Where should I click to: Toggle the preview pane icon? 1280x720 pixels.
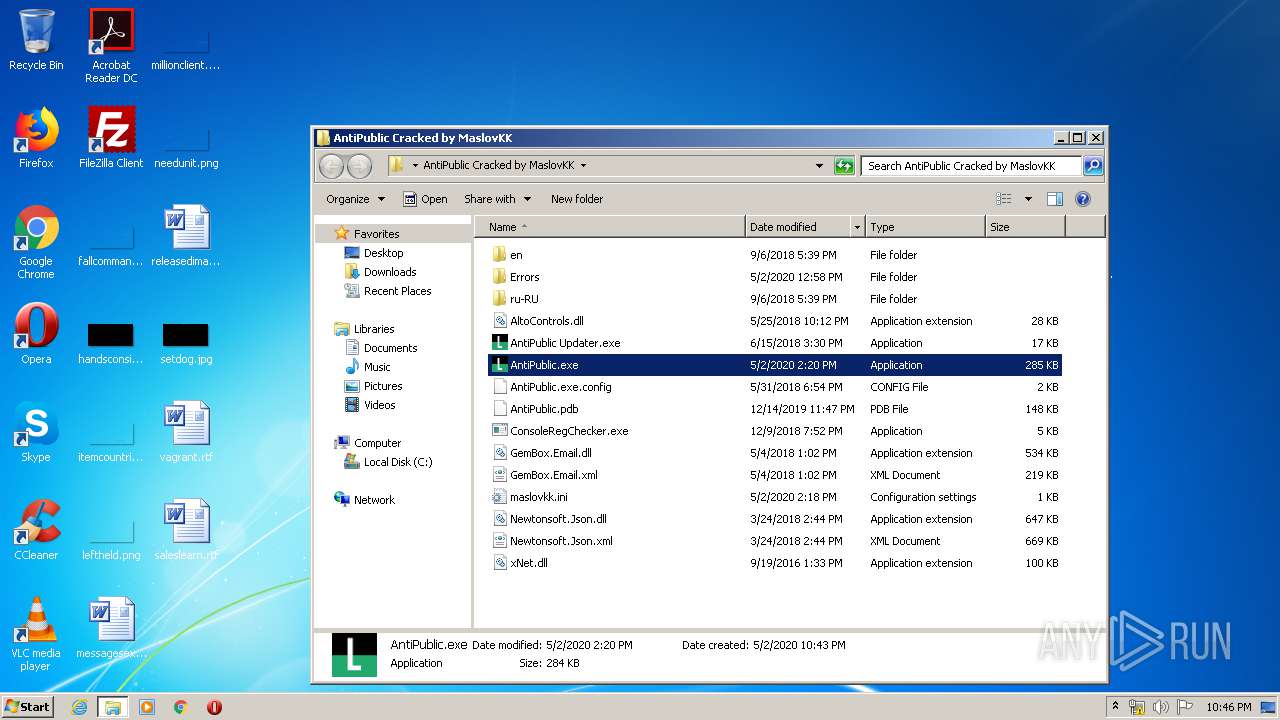(x=1054, y=199)
